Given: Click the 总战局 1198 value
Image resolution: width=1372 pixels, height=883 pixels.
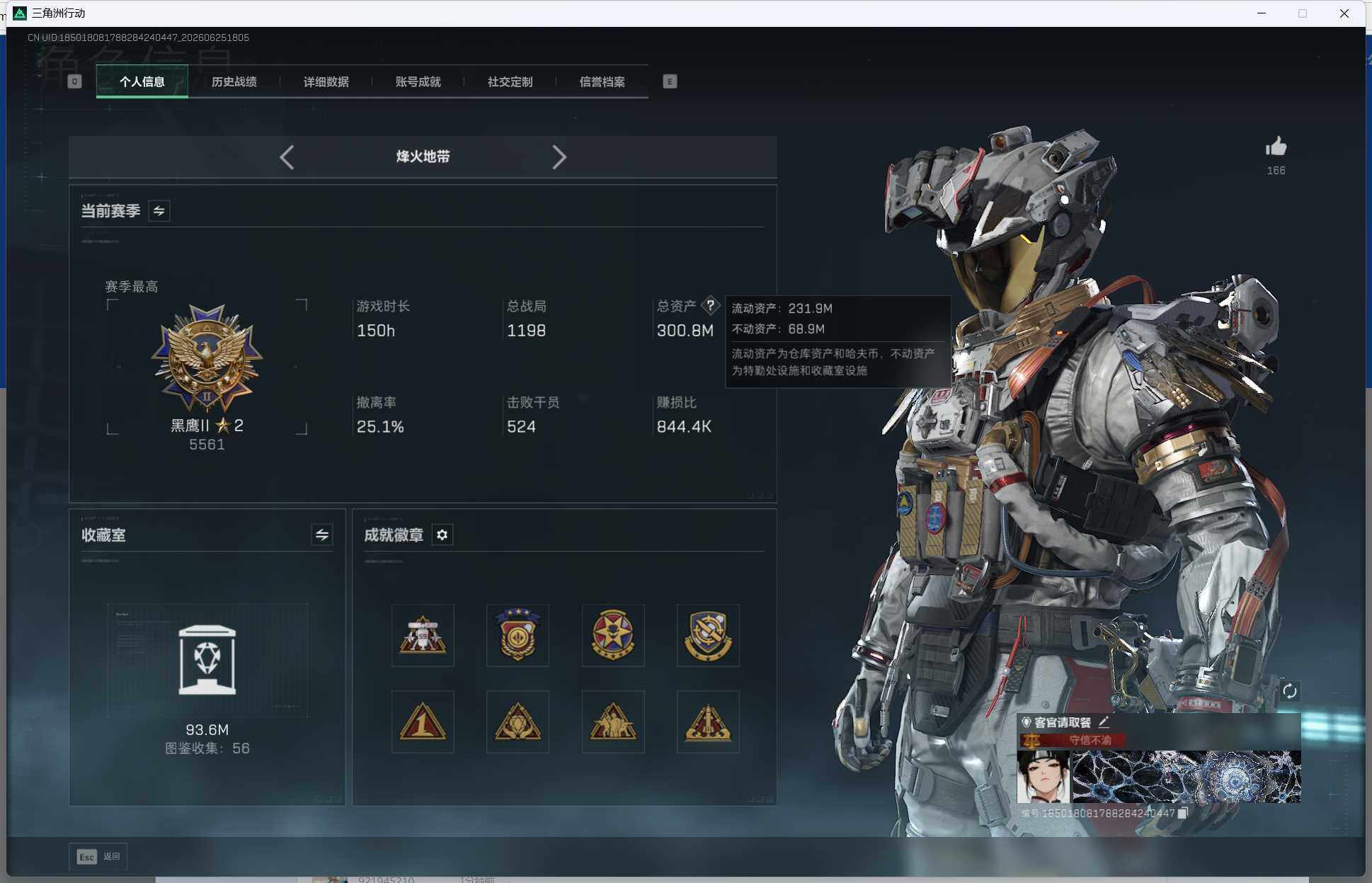Looking at the screenshot, I should click(526, 331).
